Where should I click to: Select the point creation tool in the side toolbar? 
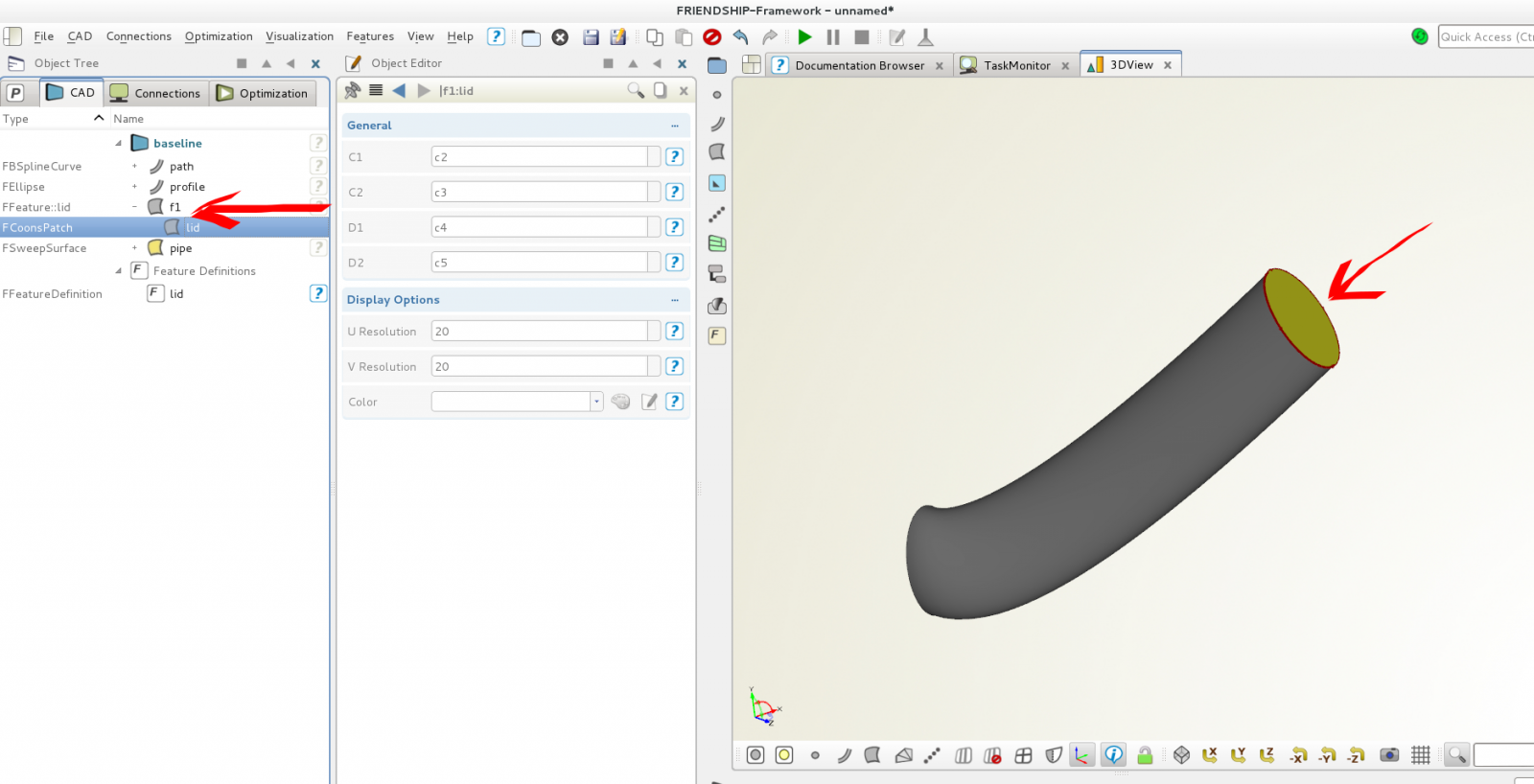(x=717, y=95)
